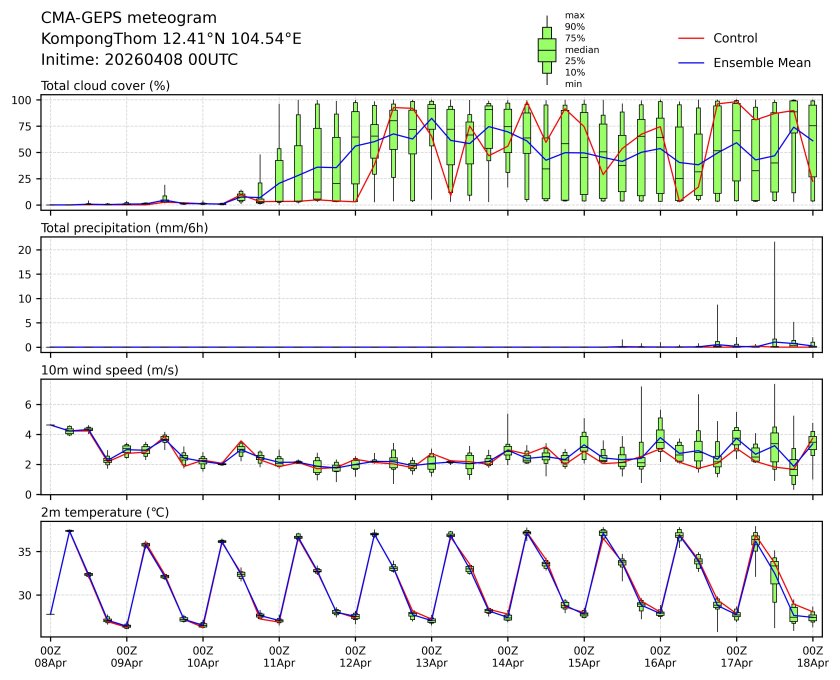
Task: Click the red Control line sample in legend
Action: click(x=692, y=38)
